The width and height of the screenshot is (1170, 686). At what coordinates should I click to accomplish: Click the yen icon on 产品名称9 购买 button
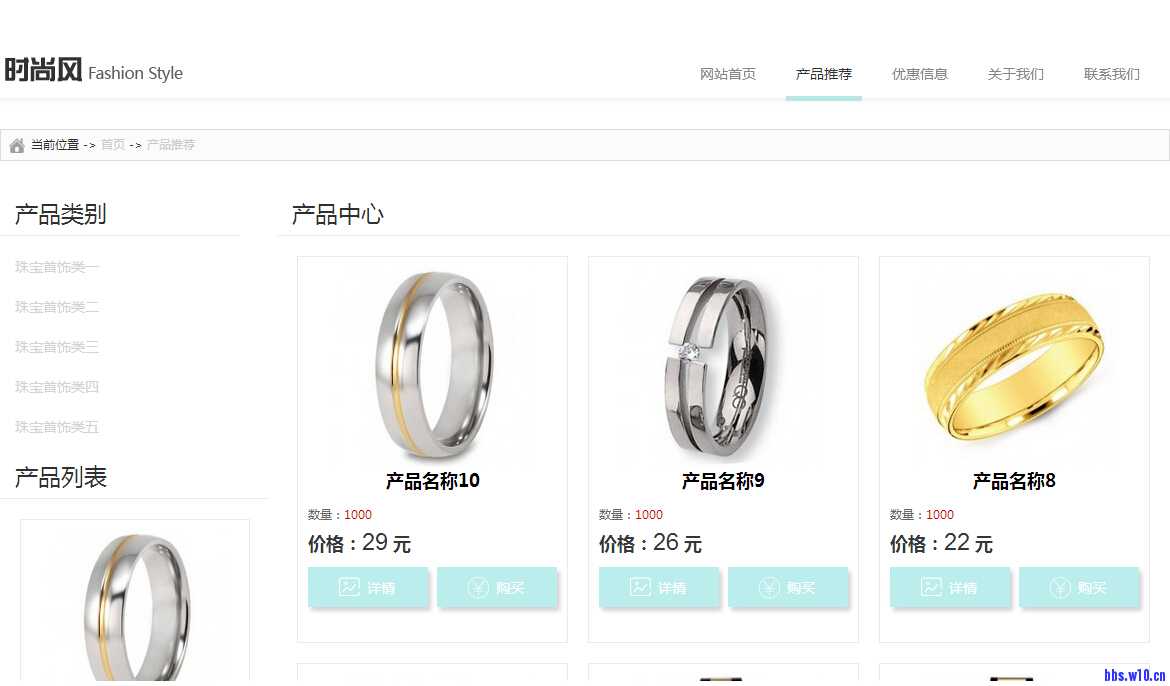click(x=769, y=587)
